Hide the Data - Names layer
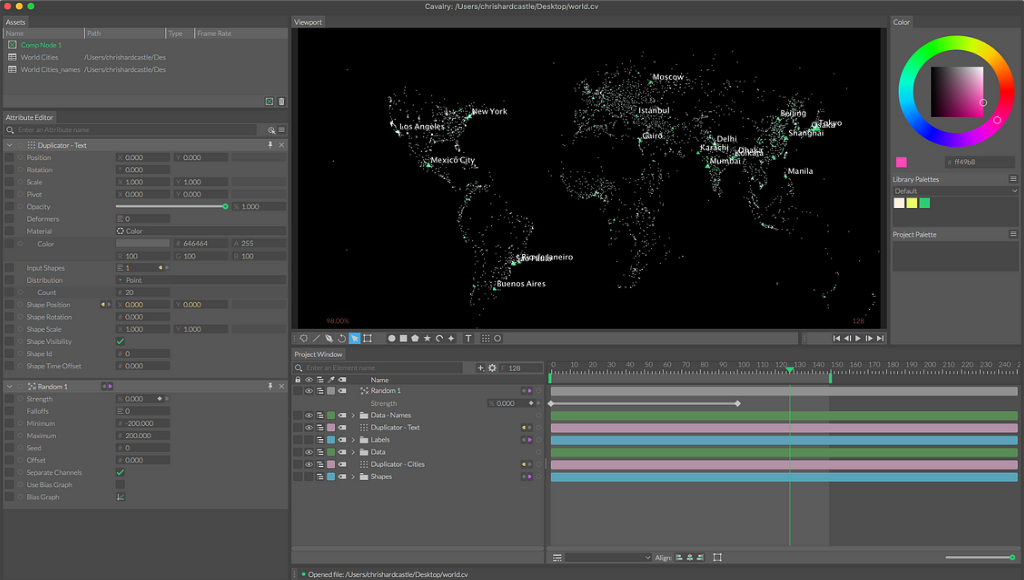1024x580 pixels. (x=309, y=415)
